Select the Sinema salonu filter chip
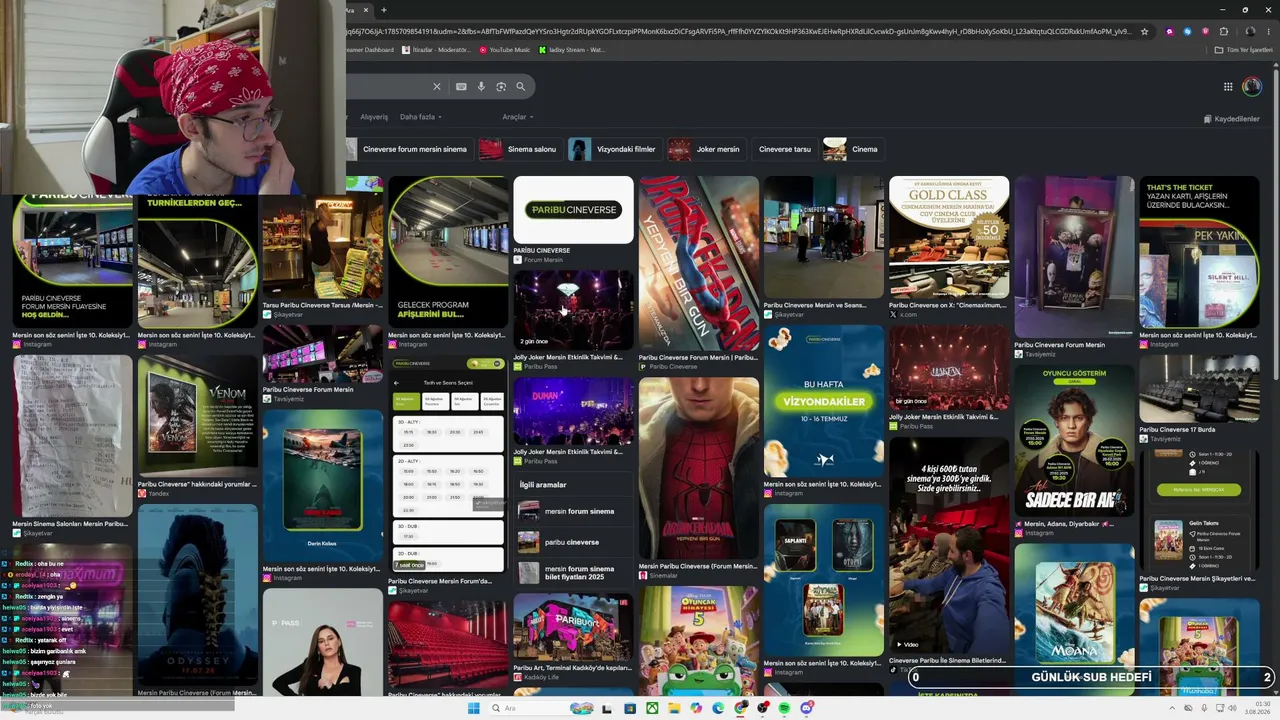The image size is (1280, 720). [518, 149]
